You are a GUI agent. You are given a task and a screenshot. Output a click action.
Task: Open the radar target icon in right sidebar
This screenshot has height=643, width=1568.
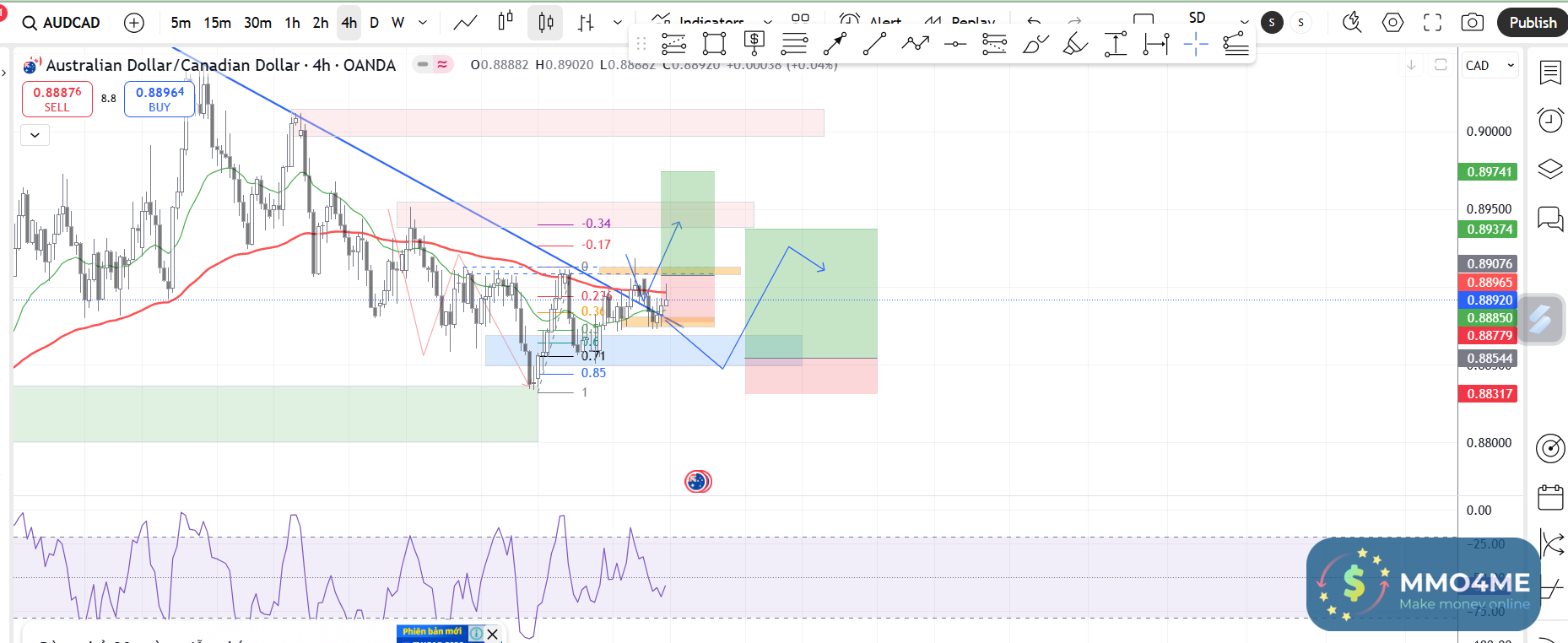click(1550, 449)
